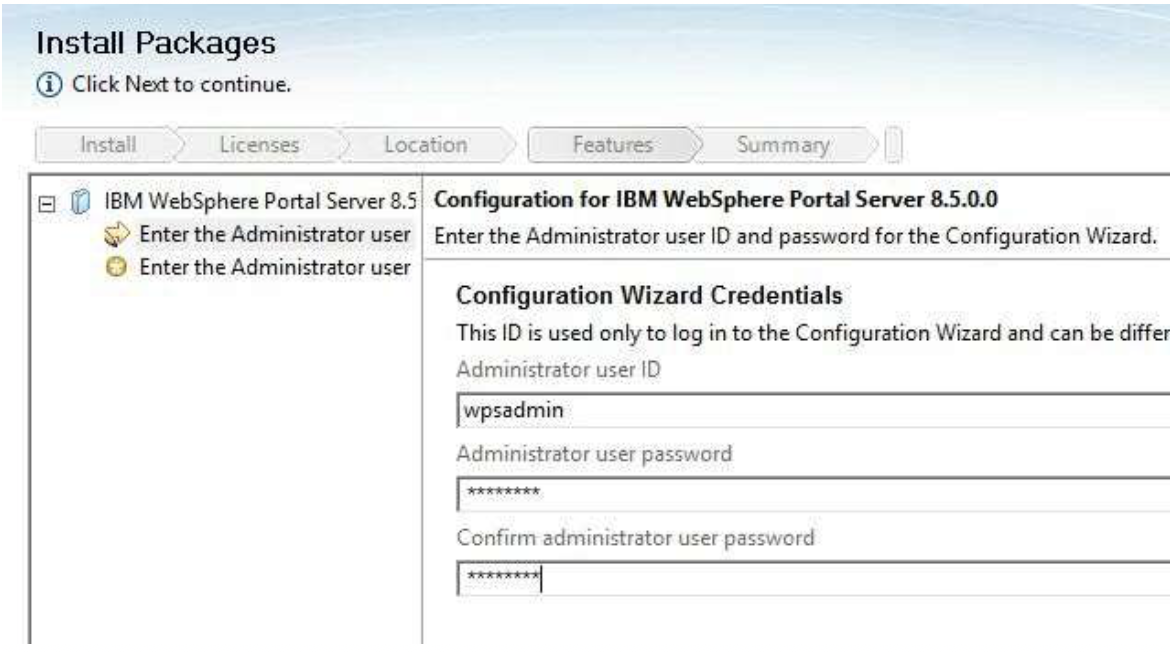Focus the Confirm administrator user password field
The image size is (1170, 664).
point(800,578)
